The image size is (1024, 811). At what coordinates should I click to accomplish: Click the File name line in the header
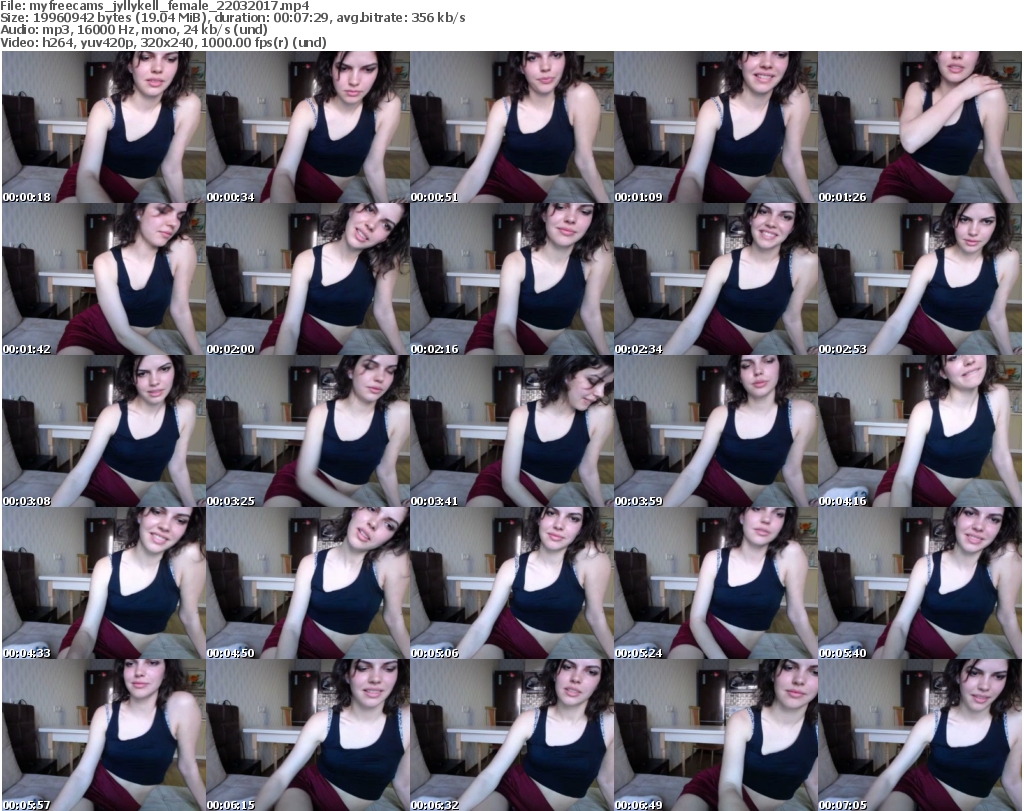[x=155, y=6]
